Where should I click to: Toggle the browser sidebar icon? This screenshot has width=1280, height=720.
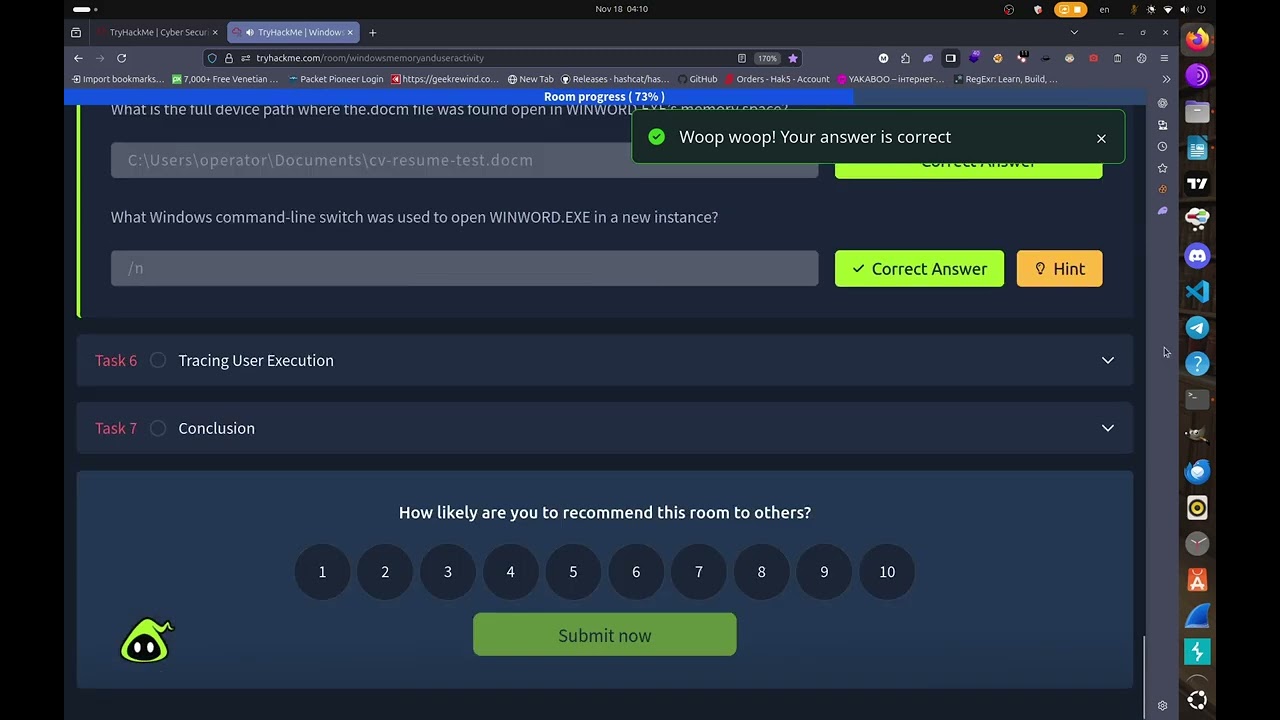pos(950,58)
